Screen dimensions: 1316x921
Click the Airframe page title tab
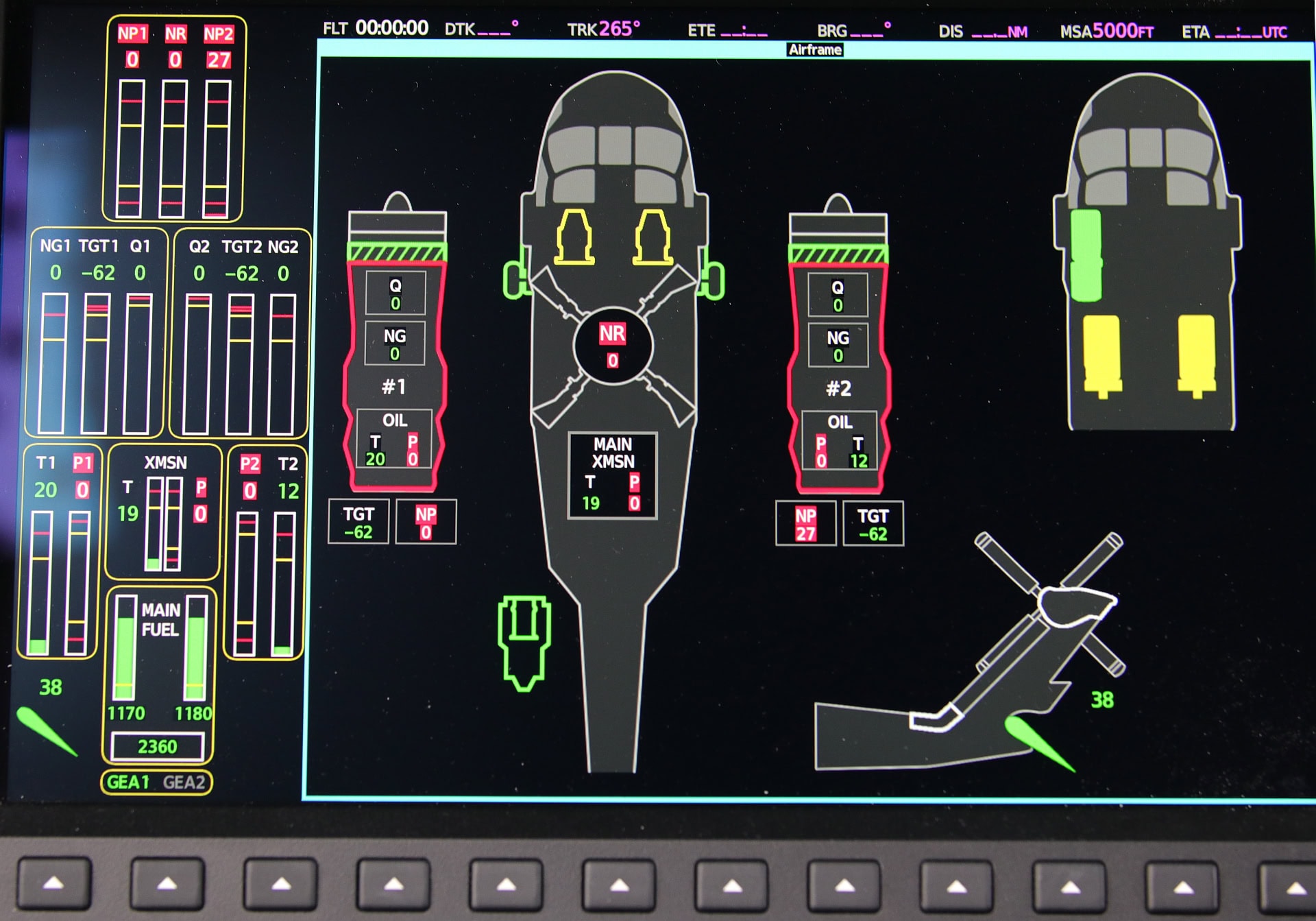[x=814, y=50]
